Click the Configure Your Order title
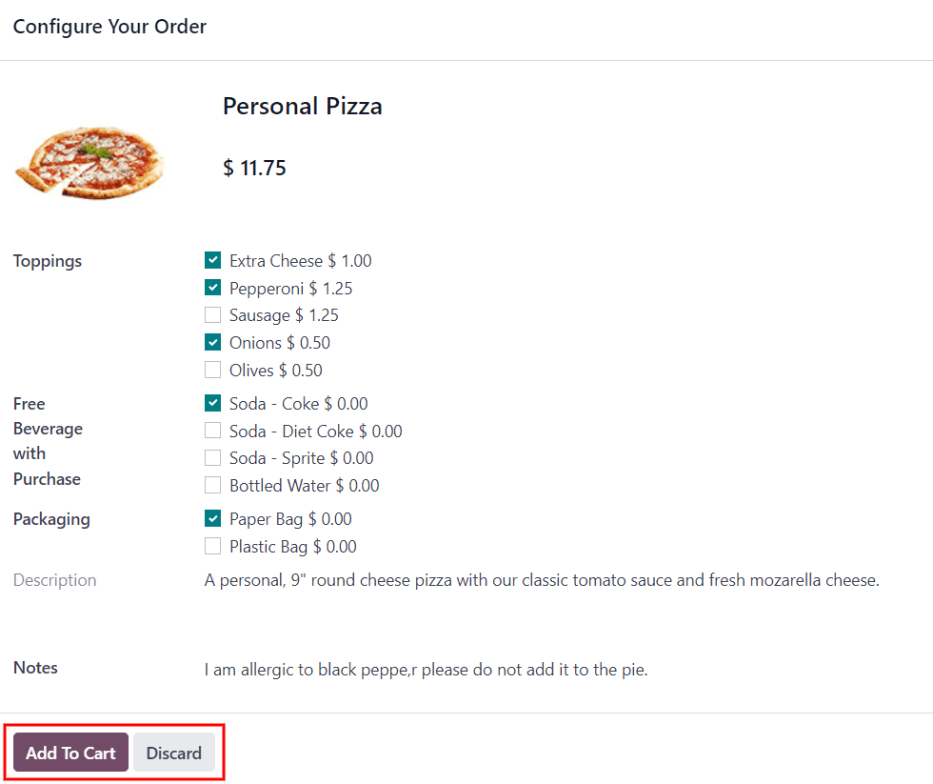933x784 pixels. (x=109, y=26)
